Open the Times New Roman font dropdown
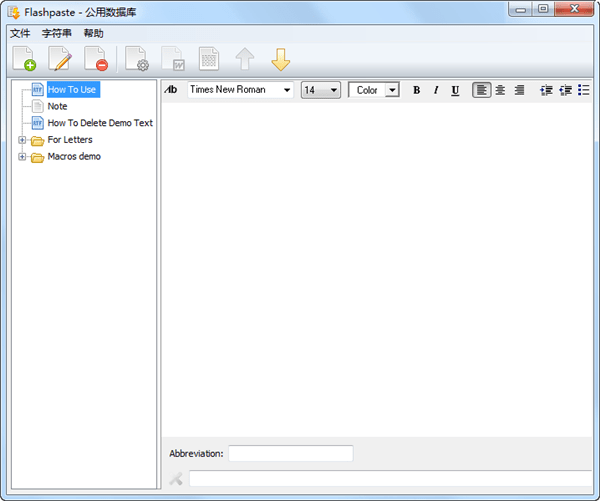 tap(287, 90)
